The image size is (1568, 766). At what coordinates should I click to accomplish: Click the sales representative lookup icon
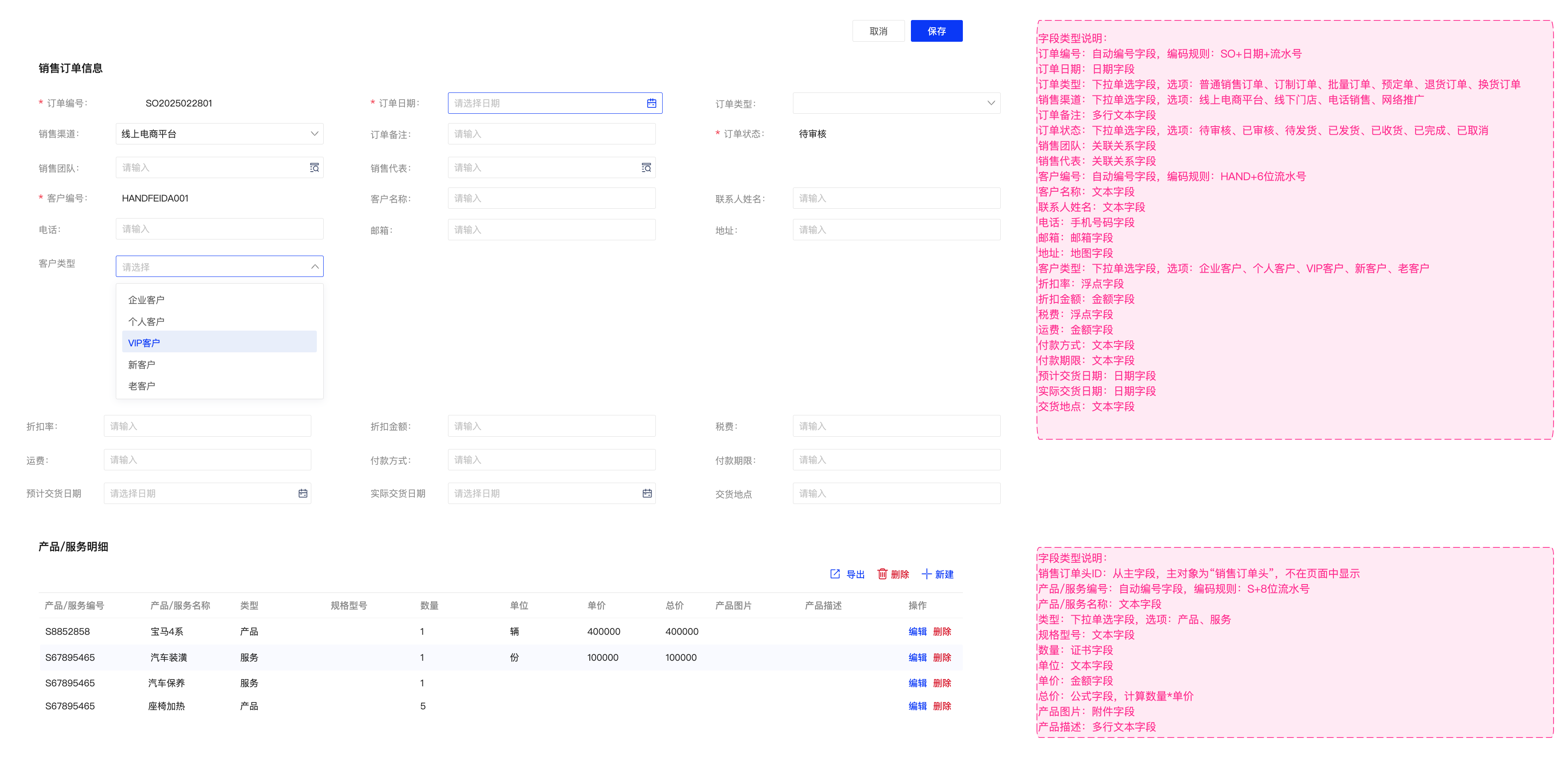click(646, 167)
